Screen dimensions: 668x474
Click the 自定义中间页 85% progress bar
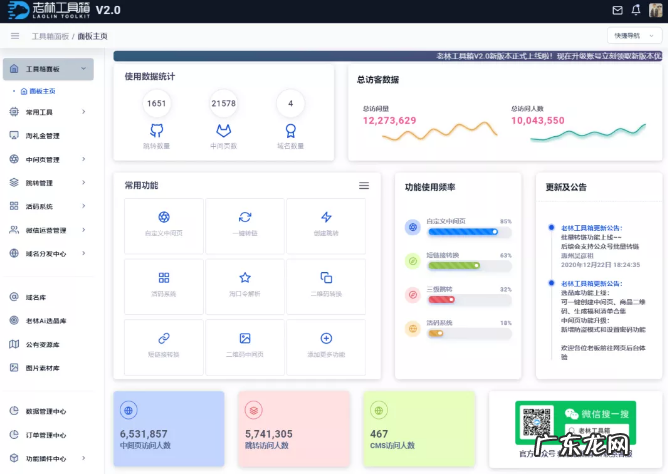tap(469, 232)
